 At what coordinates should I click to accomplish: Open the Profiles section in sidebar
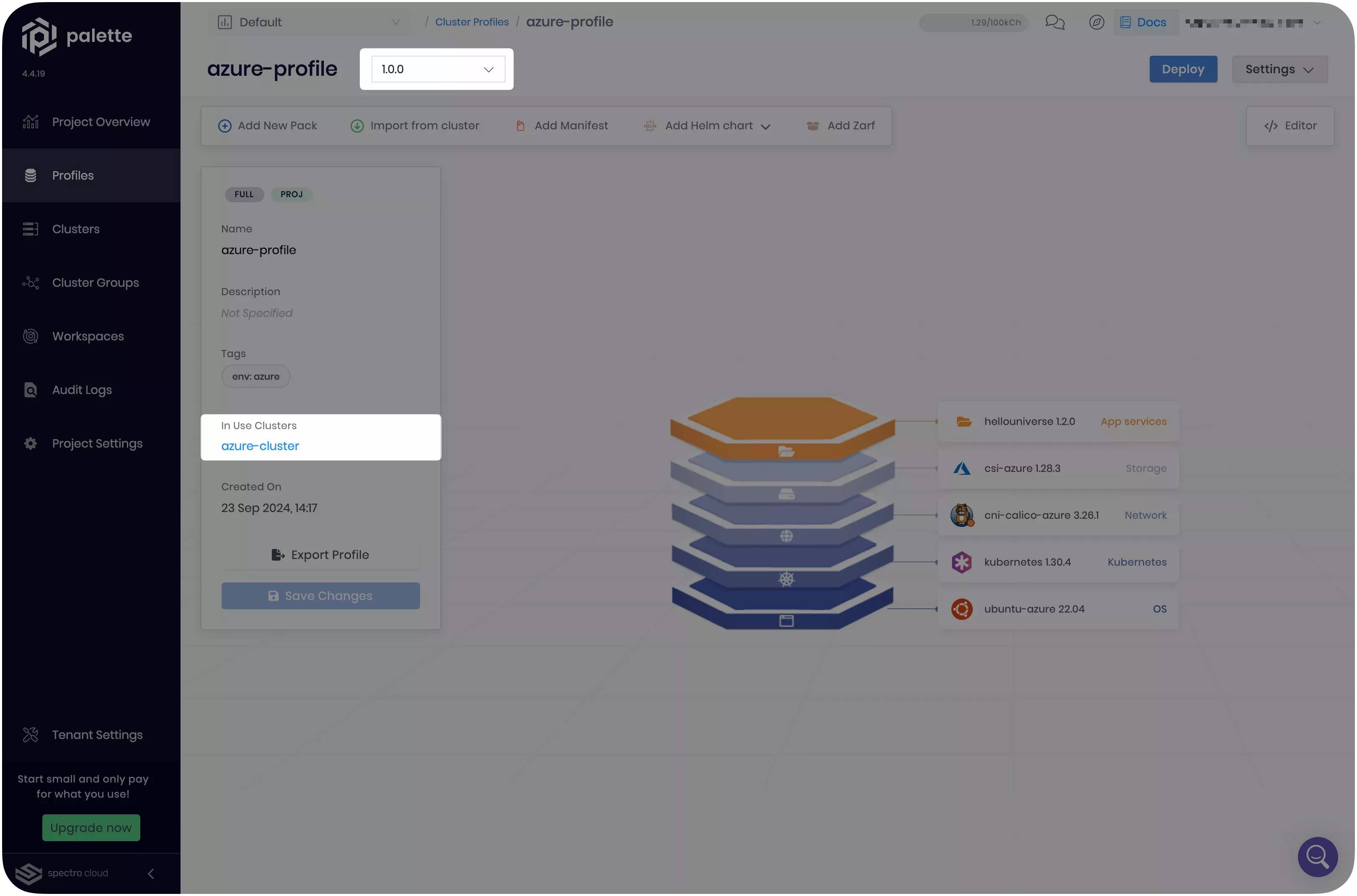(x=72, y=175)
